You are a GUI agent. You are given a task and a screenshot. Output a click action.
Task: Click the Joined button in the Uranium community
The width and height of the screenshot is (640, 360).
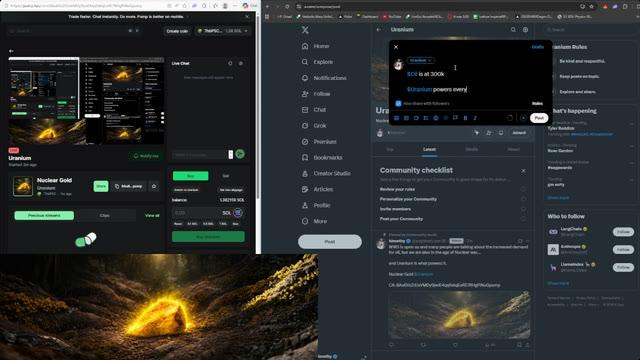pyautogui.click(x=519, y=133)
